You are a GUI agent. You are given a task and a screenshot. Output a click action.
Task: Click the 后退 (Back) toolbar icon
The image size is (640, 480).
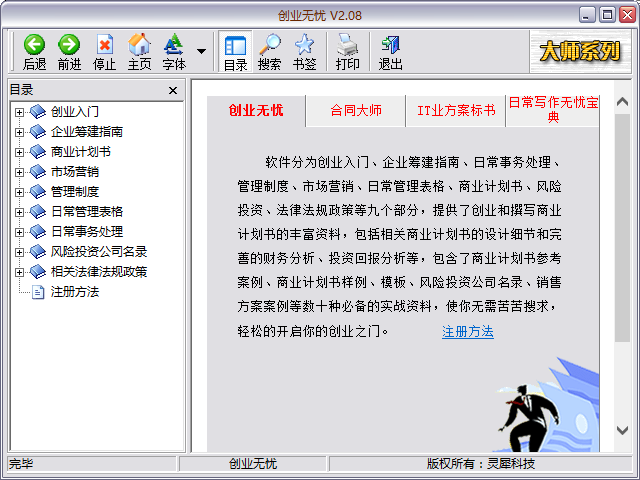(x=35, y=51)
